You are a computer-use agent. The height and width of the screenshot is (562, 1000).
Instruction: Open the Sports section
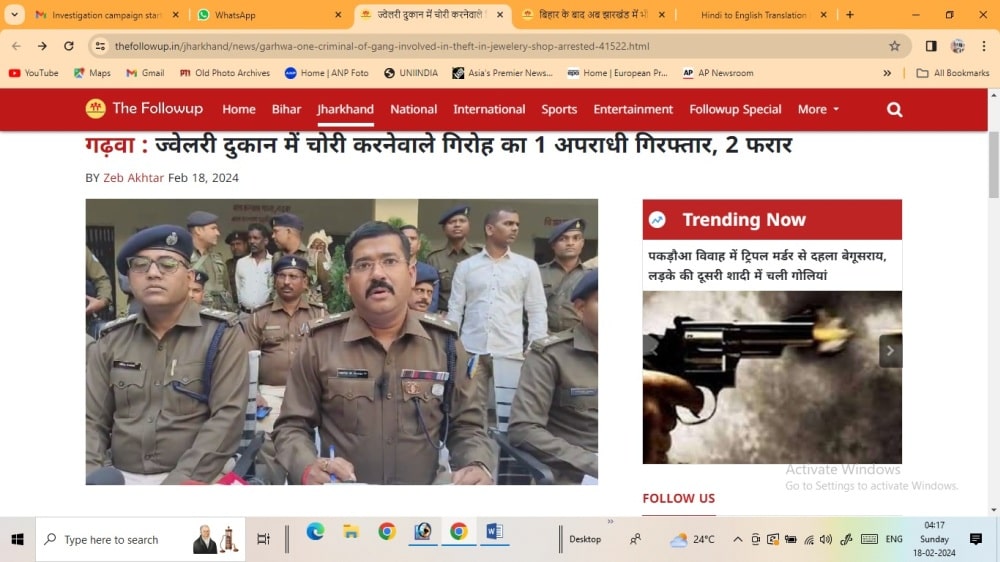tap(559, 109)
